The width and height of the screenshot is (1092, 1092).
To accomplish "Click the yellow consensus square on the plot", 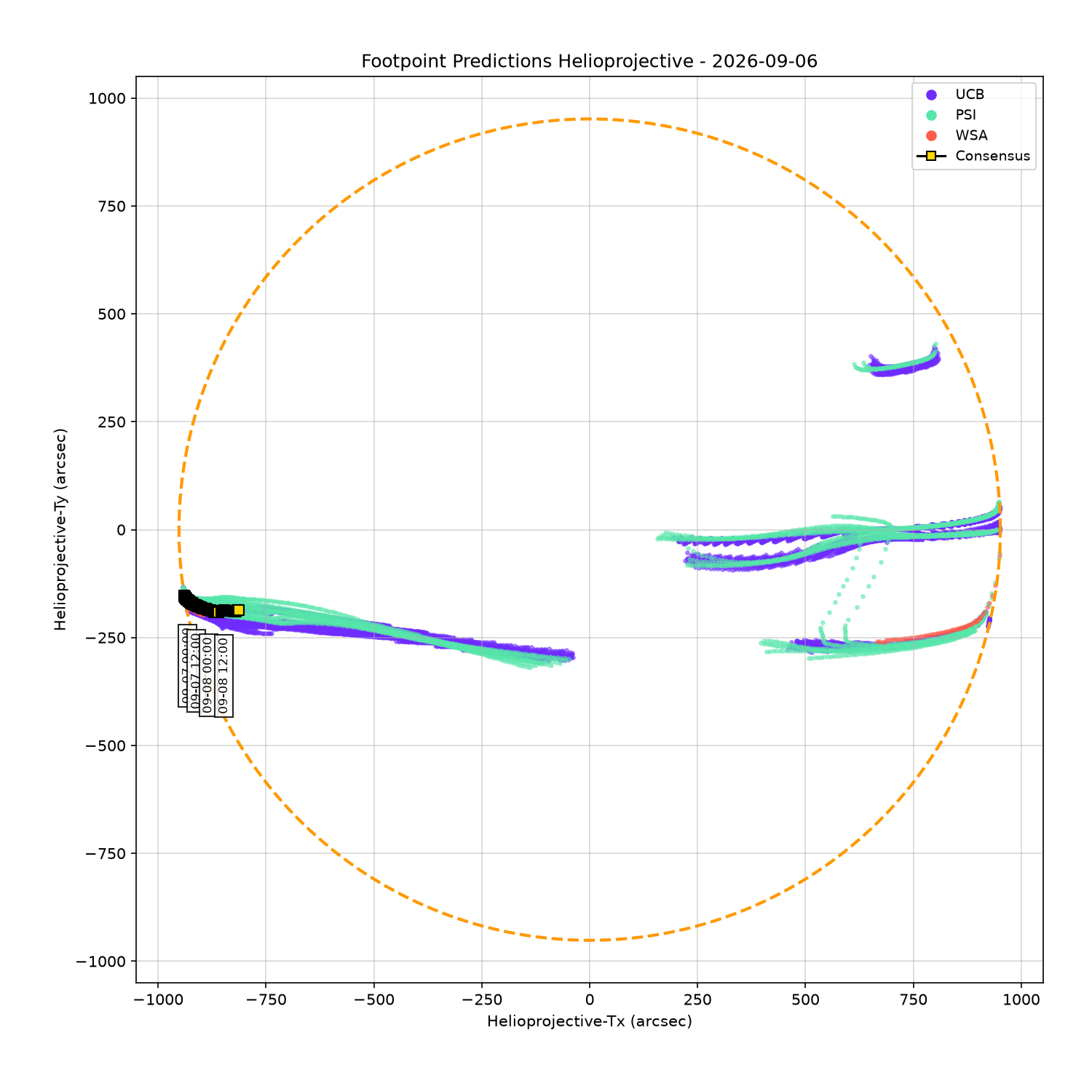I will 238,610.
